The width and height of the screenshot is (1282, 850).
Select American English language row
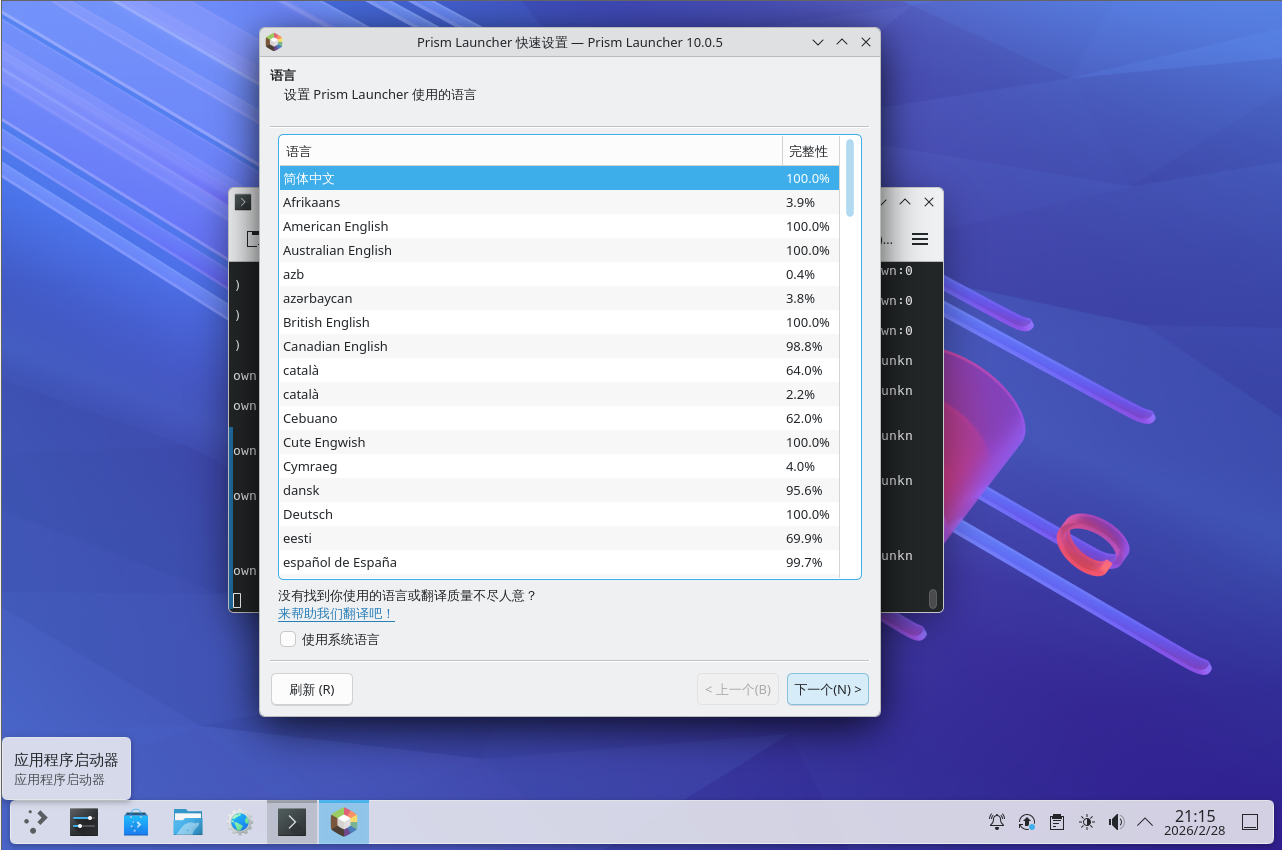(559, 226)
